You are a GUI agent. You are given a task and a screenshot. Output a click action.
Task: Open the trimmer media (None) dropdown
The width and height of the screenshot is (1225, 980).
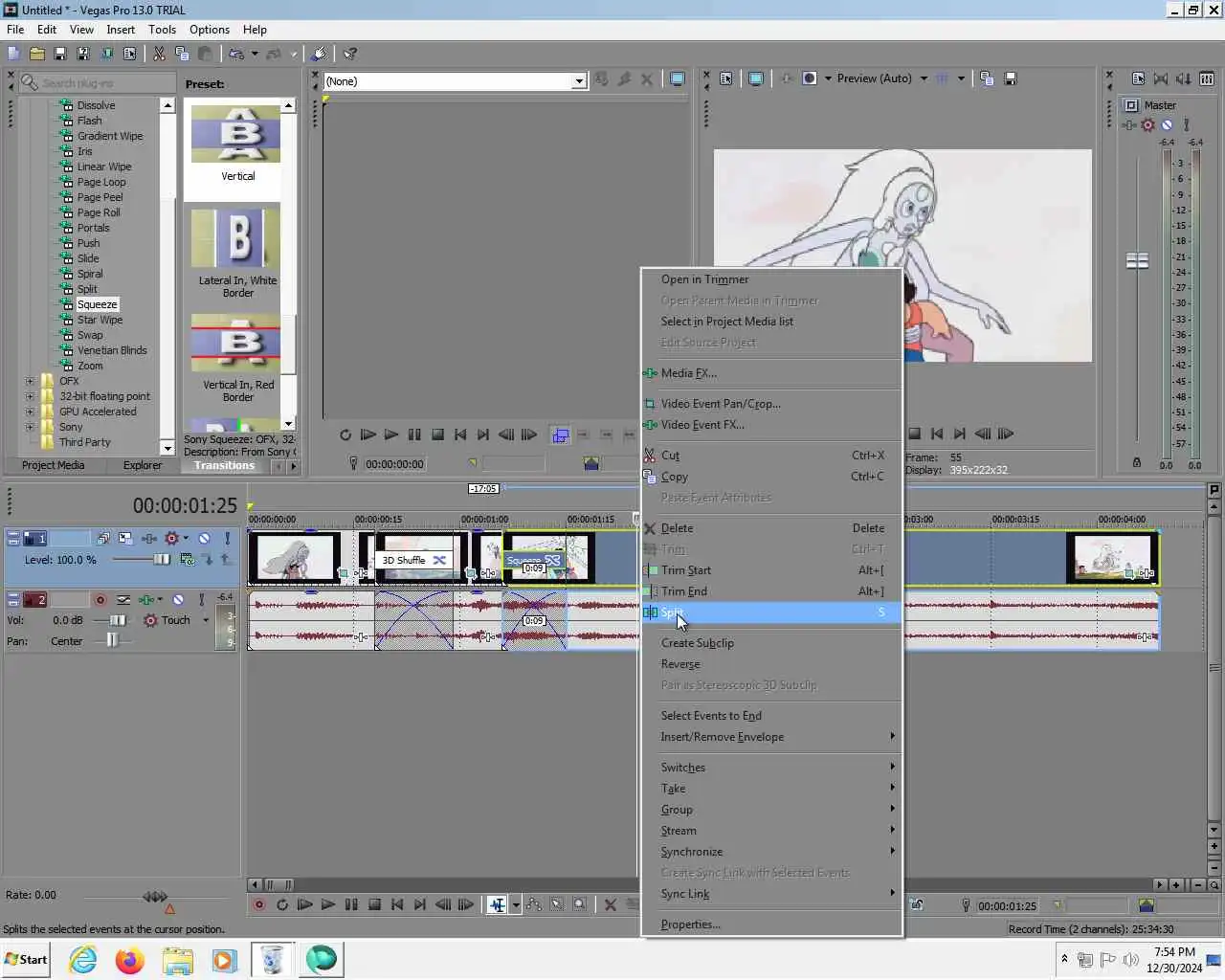coord(579,81)
